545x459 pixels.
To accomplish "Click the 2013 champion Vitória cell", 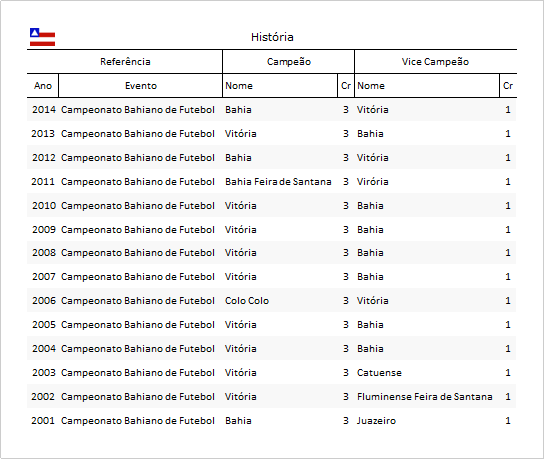I will click(241, 134).
